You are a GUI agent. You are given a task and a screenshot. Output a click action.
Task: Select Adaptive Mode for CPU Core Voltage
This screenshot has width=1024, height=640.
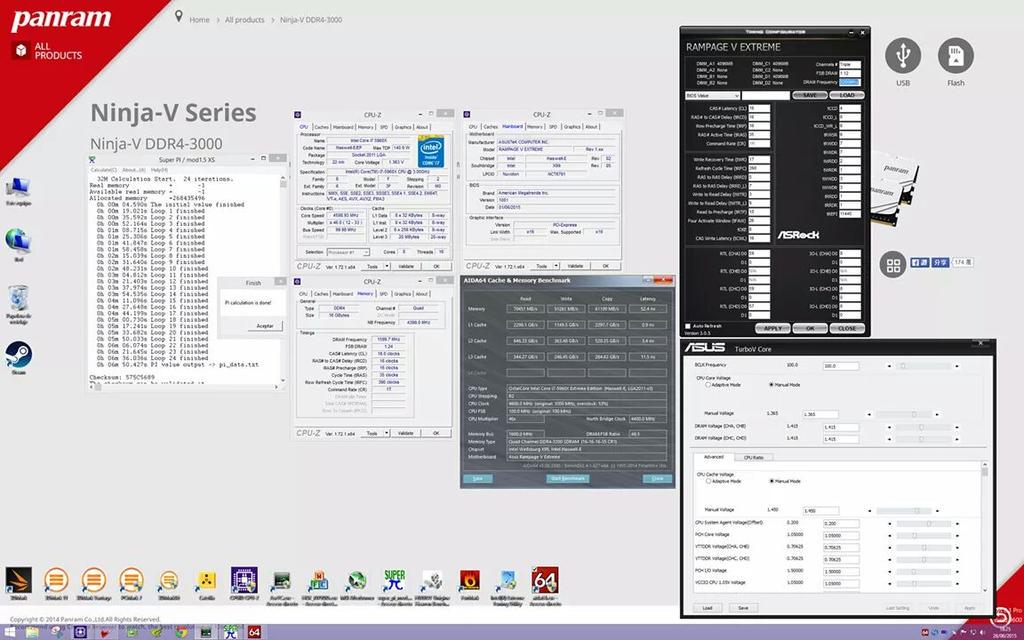click(x=708, y=385)
